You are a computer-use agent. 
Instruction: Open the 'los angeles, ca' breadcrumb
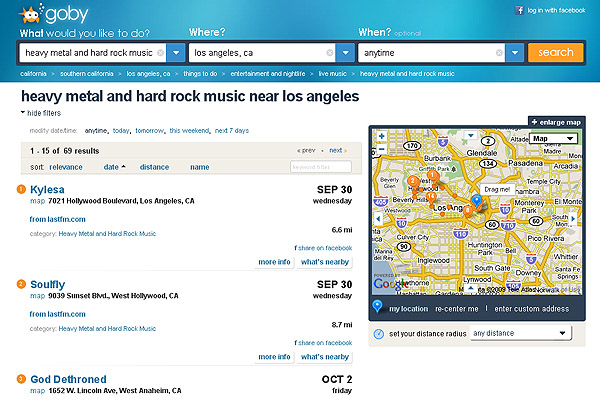[x=148, y=73]
